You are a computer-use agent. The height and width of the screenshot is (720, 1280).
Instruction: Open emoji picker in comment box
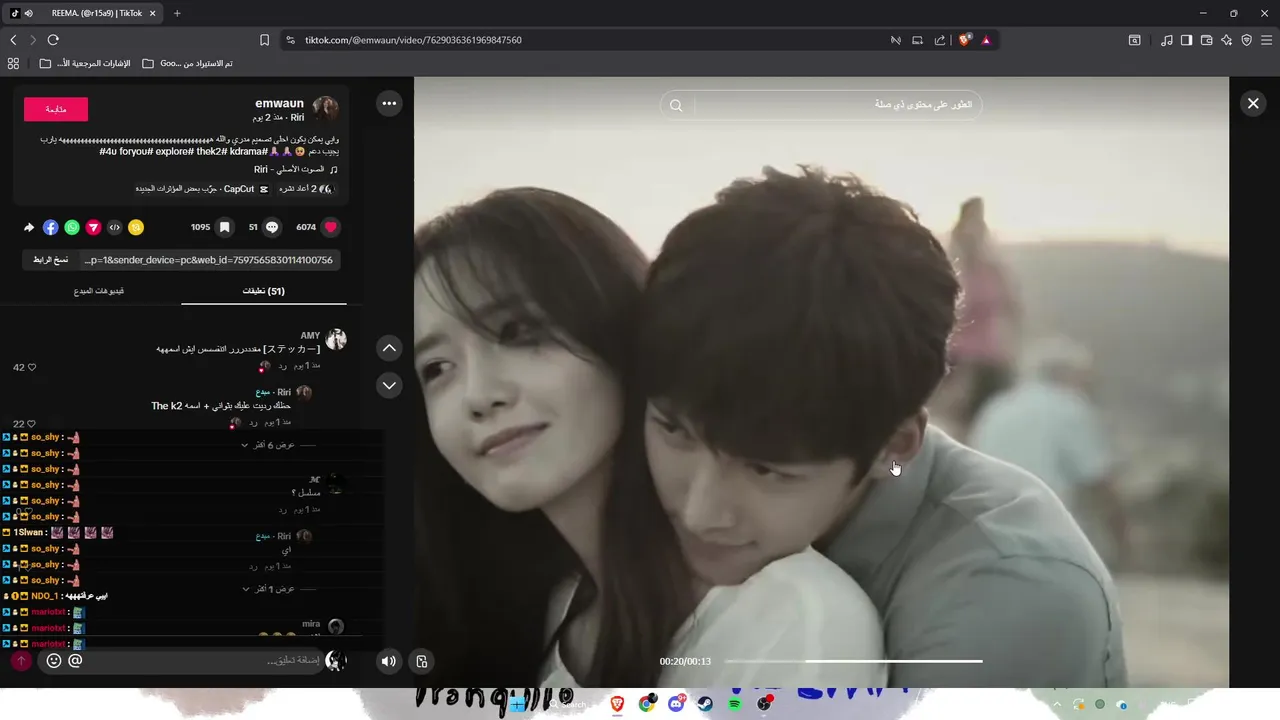[54, 660]
